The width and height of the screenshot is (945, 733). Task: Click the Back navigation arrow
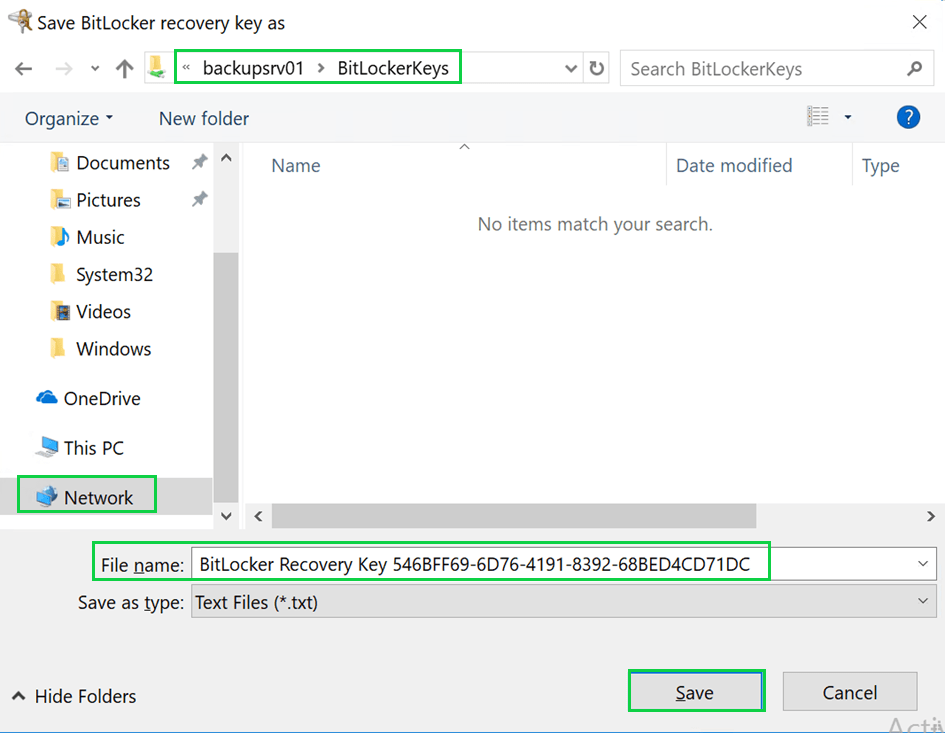(24, 69)
